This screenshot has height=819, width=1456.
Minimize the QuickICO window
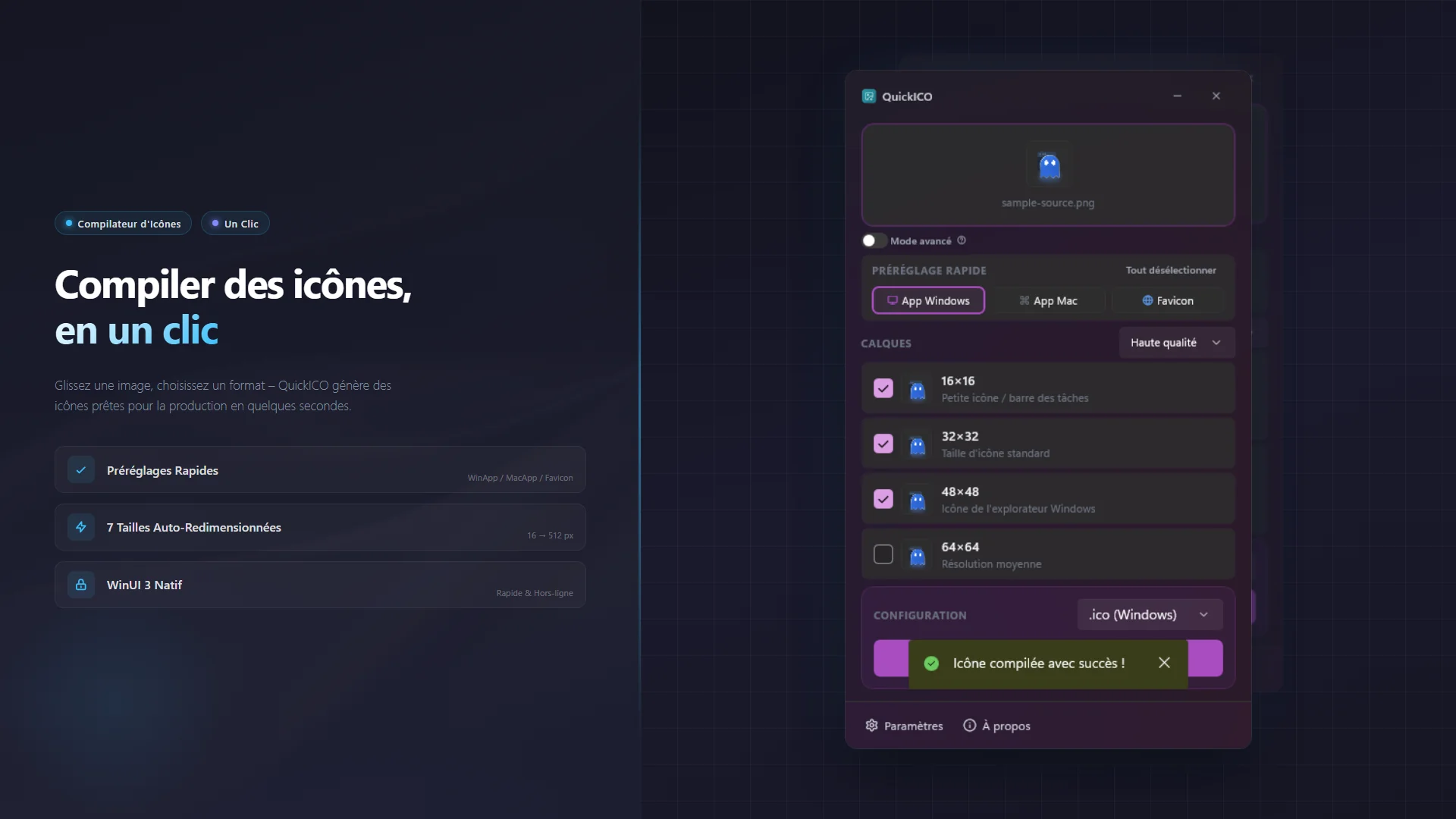[1177, 96]
